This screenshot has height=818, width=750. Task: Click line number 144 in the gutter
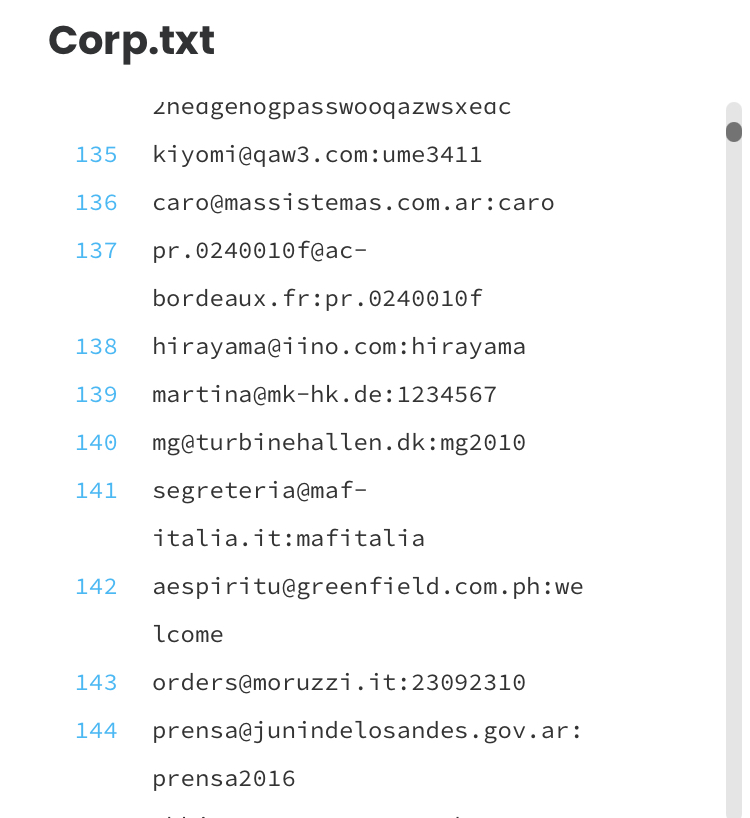(96, 731)
